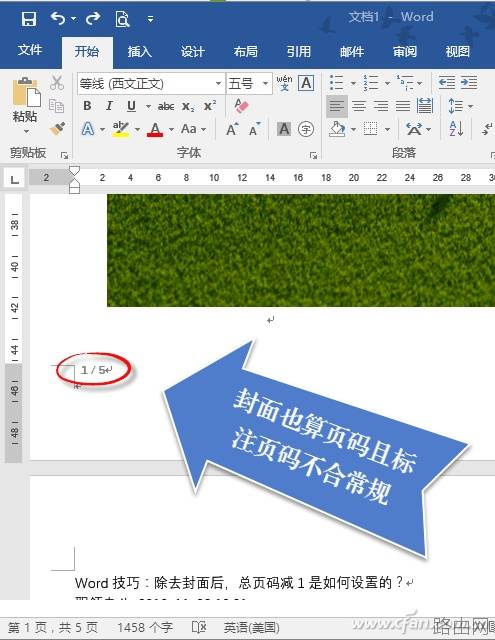
Task: Decrease paragraph indent
Action: pyautogui.click(x=446, y=83)
